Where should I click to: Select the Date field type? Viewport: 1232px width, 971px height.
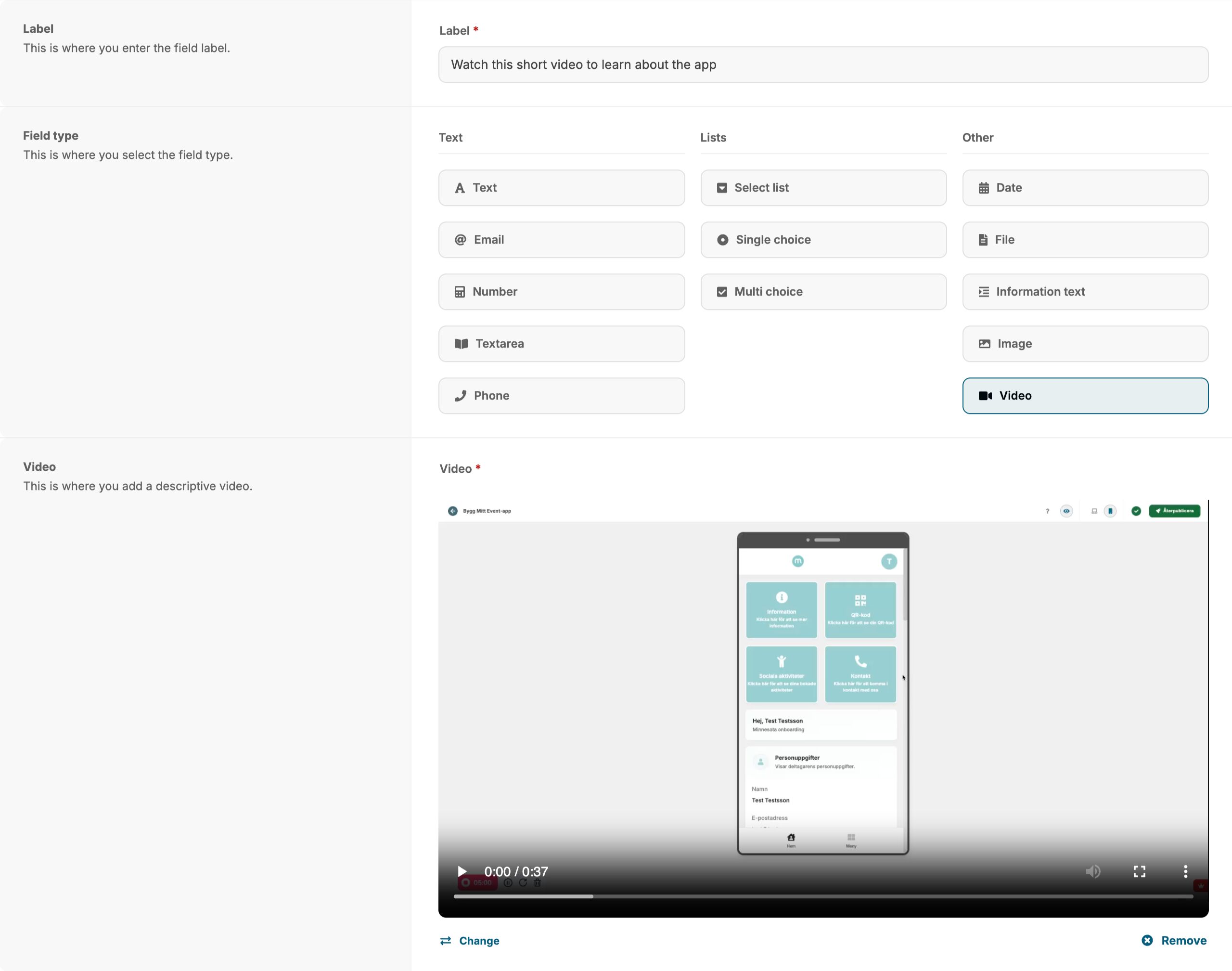[1085, 188]
